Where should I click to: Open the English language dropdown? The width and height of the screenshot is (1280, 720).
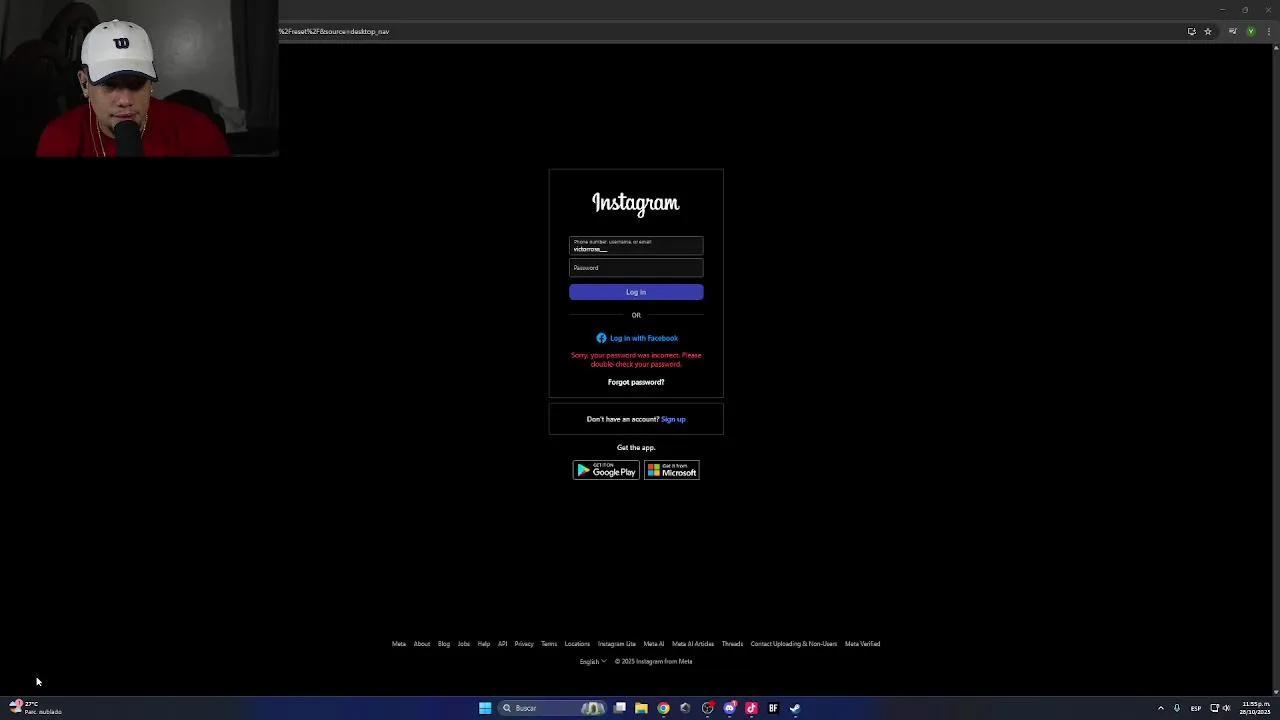pos(593,661)
